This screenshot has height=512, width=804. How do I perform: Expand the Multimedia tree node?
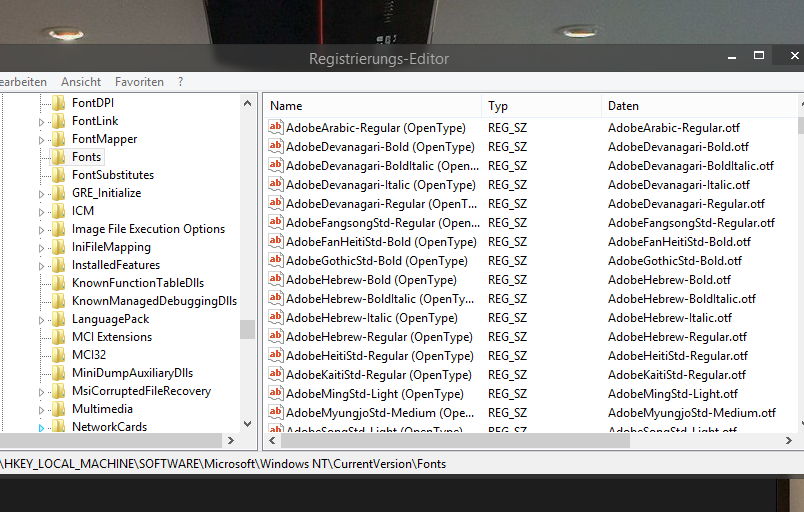(x=42, y=410)
